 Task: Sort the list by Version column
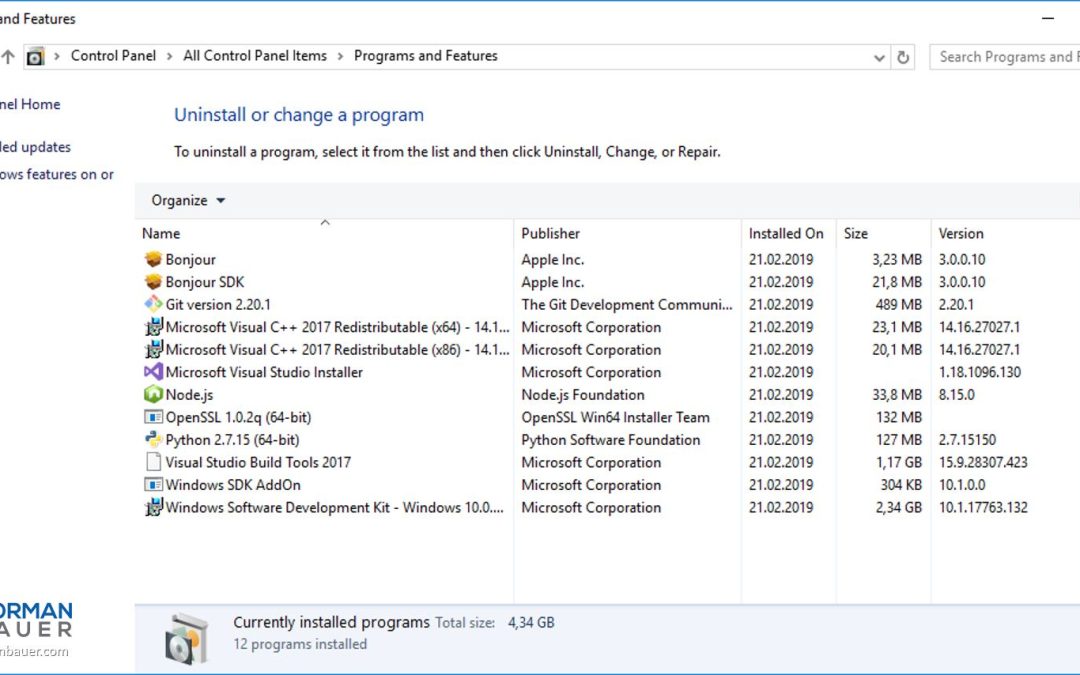[x=1006, y=233]
